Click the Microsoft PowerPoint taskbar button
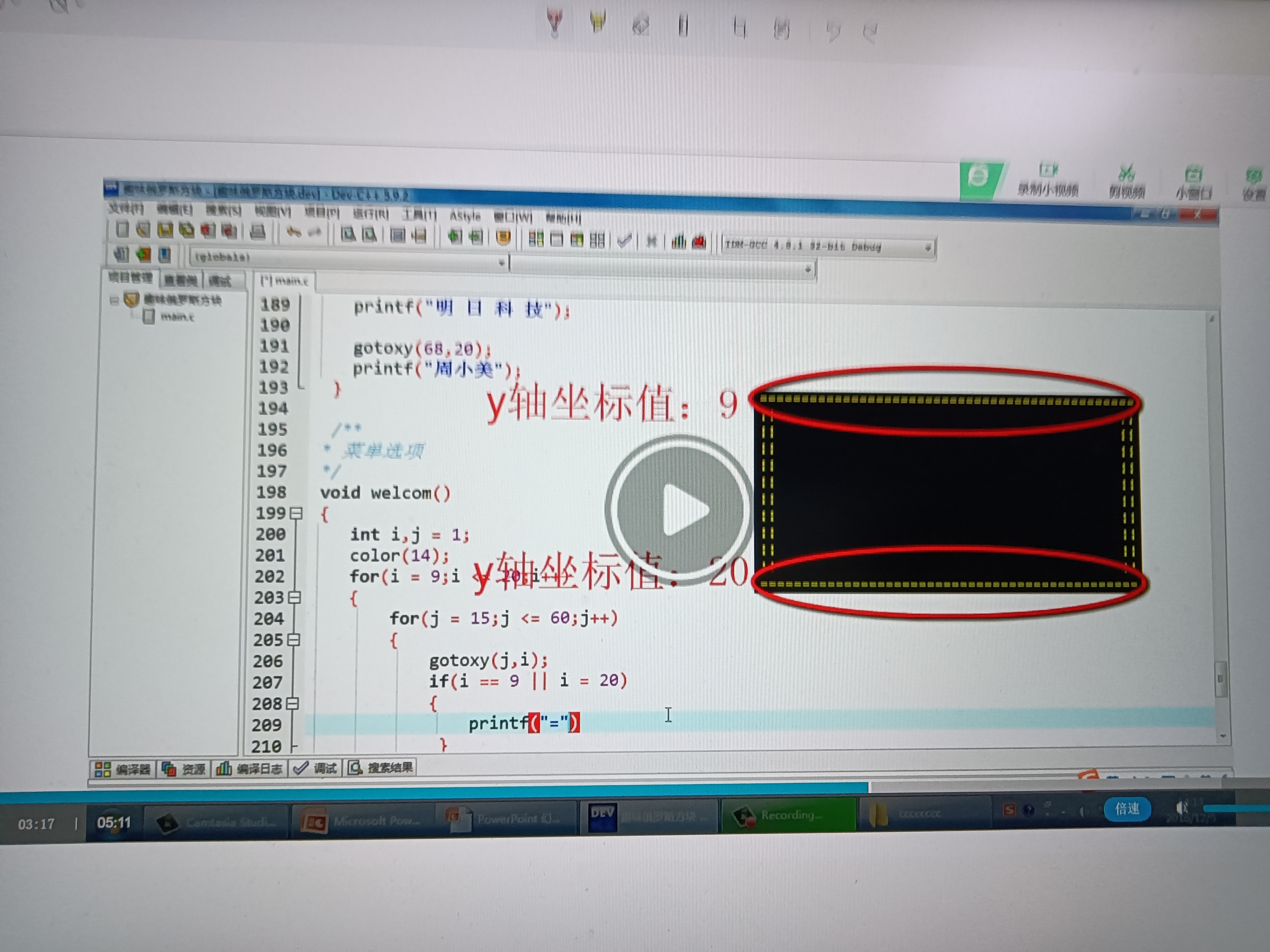 click(363, 820)
